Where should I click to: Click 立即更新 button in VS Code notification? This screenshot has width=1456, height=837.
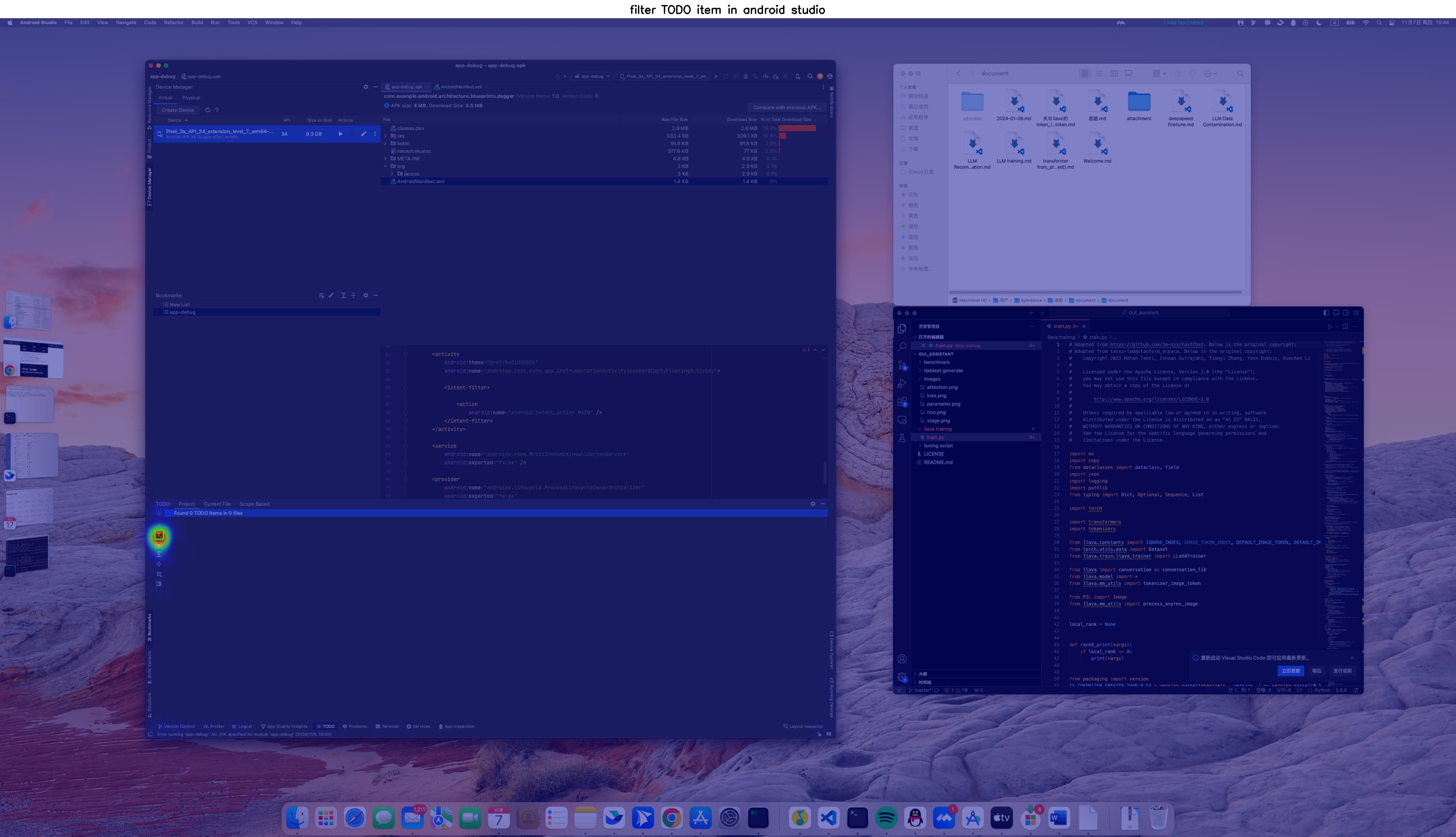[x=1290, y=671]
